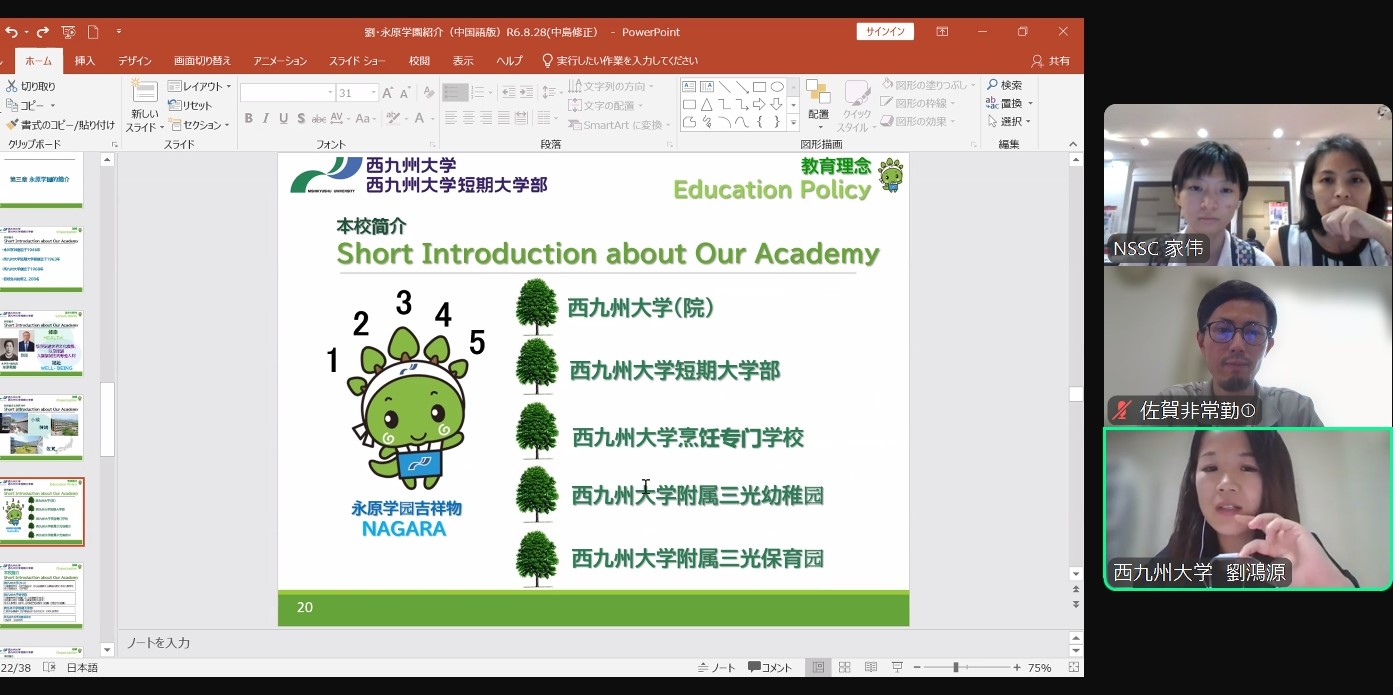Zoom out with the minus button
The height and width of the screenshot is (695, 1400).
(x=918, y=668)
